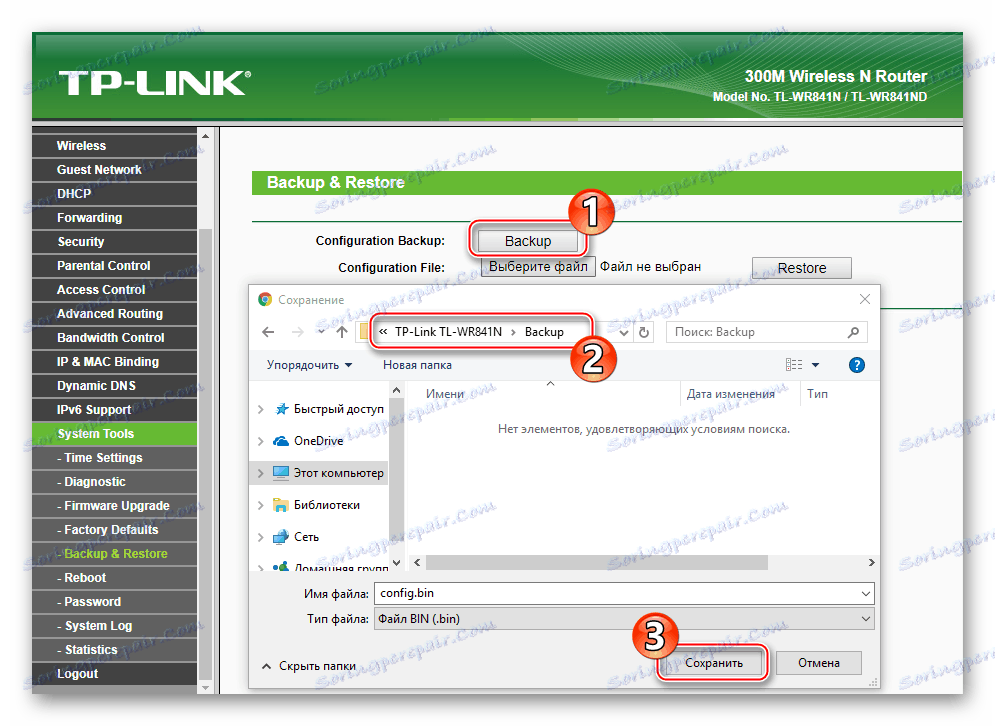Select the This PC monitor icon

[281, 473]
